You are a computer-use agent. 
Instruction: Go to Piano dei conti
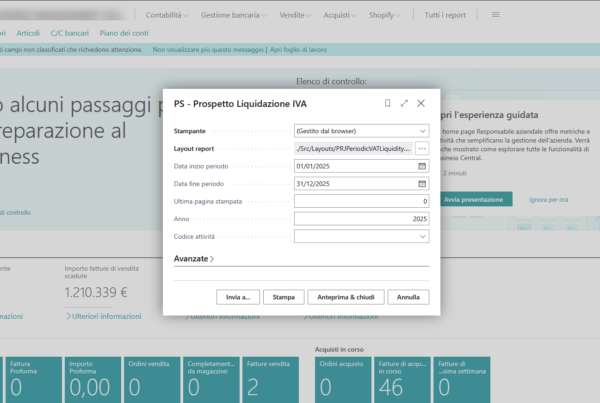(124, 33)
